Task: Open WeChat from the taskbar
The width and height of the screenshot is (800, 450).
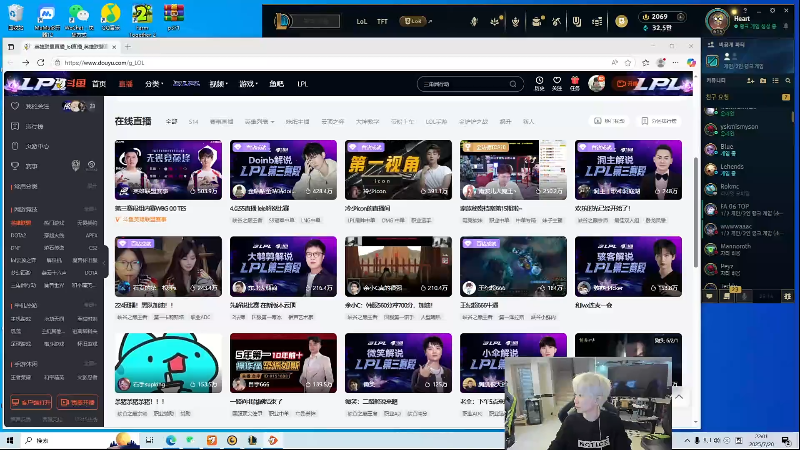Action: tap(190, 440)
